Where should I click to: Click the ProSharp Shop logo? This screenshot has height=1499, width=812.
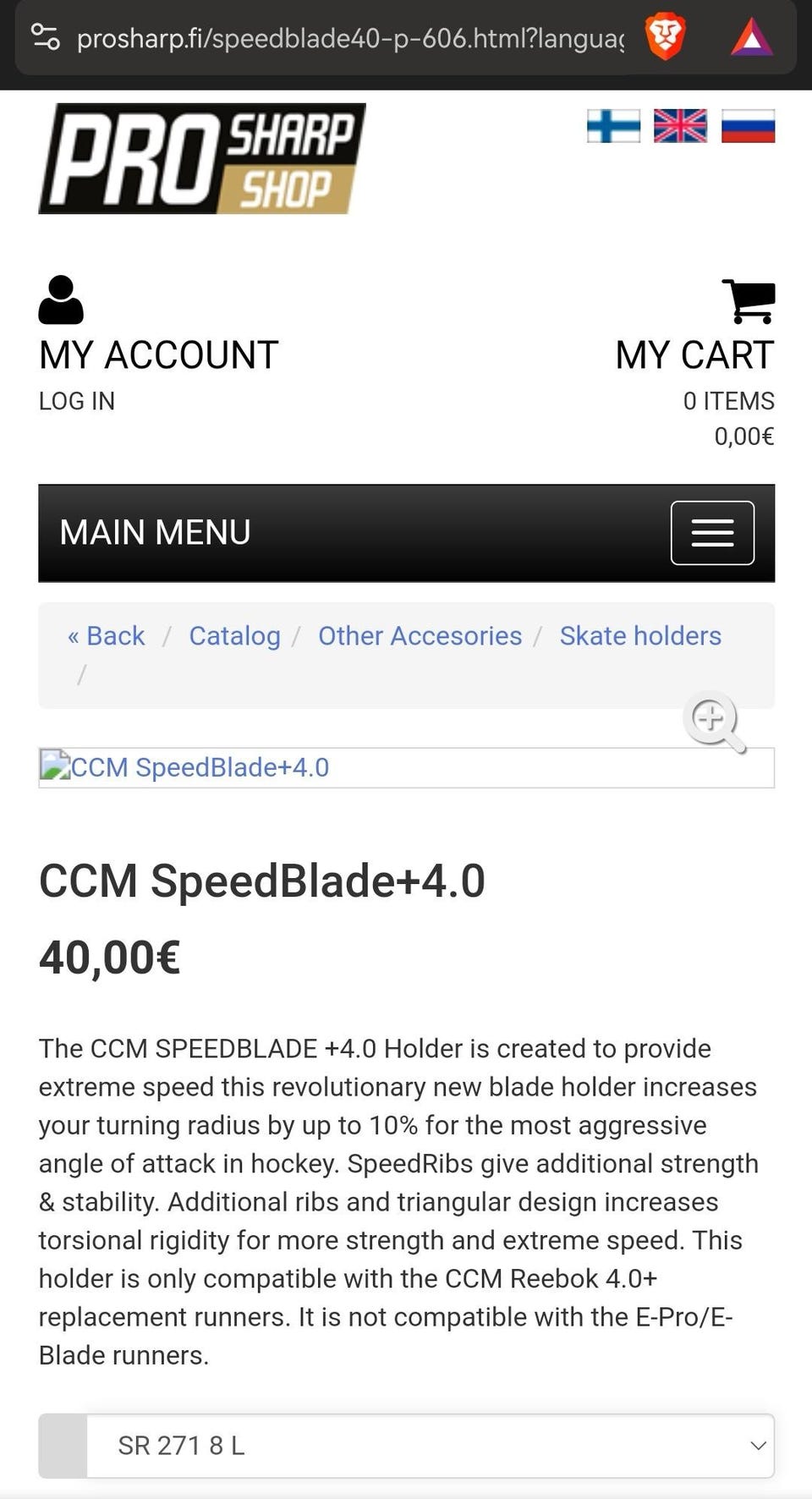point(202,158)
